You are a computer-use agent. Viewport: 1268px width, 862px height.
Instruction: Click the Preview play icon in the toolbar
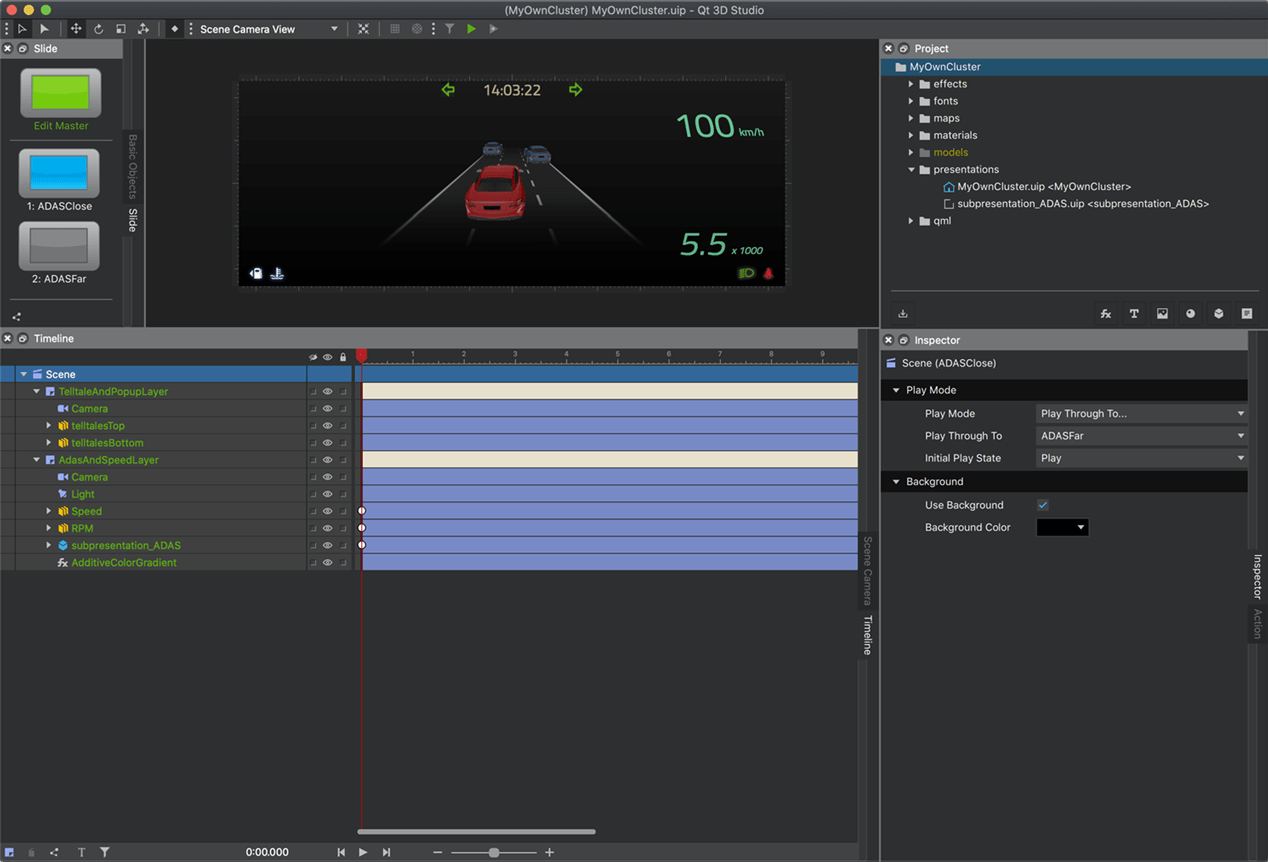click(x=491, y=28)
